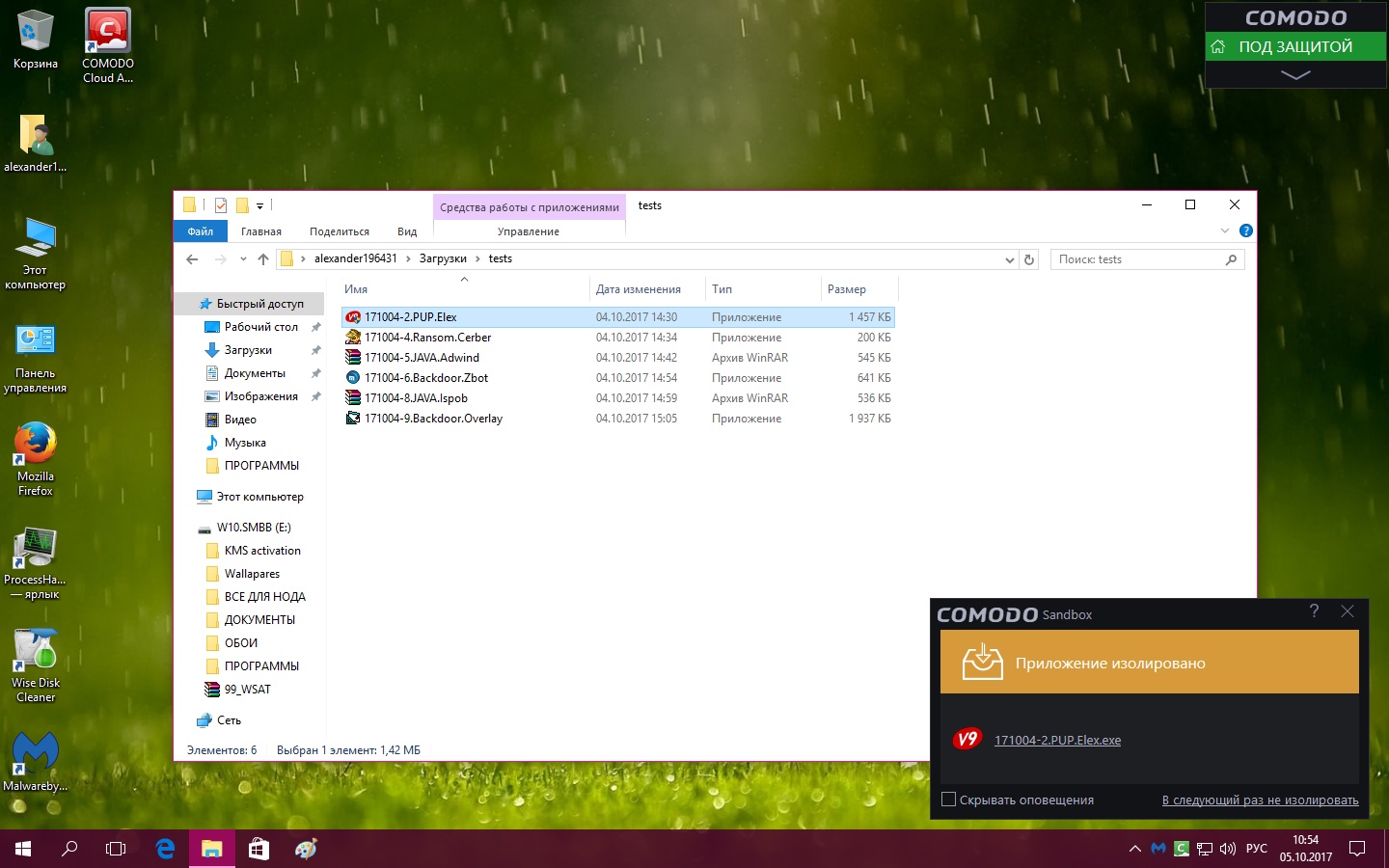Switch to the 'Вид' ribbon tab
This screenshot has width=1389, height=868.
click(407, 231)
